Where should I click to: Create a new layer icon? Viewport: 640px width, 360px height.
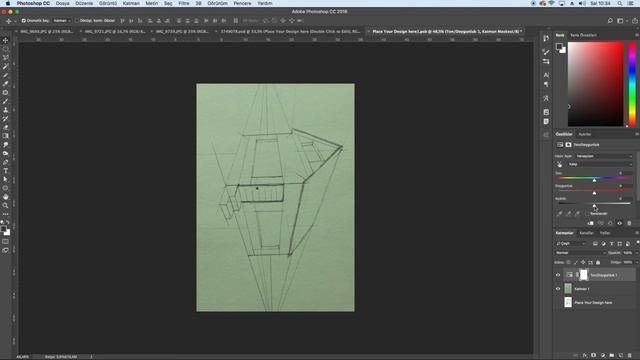coord(620,356)
